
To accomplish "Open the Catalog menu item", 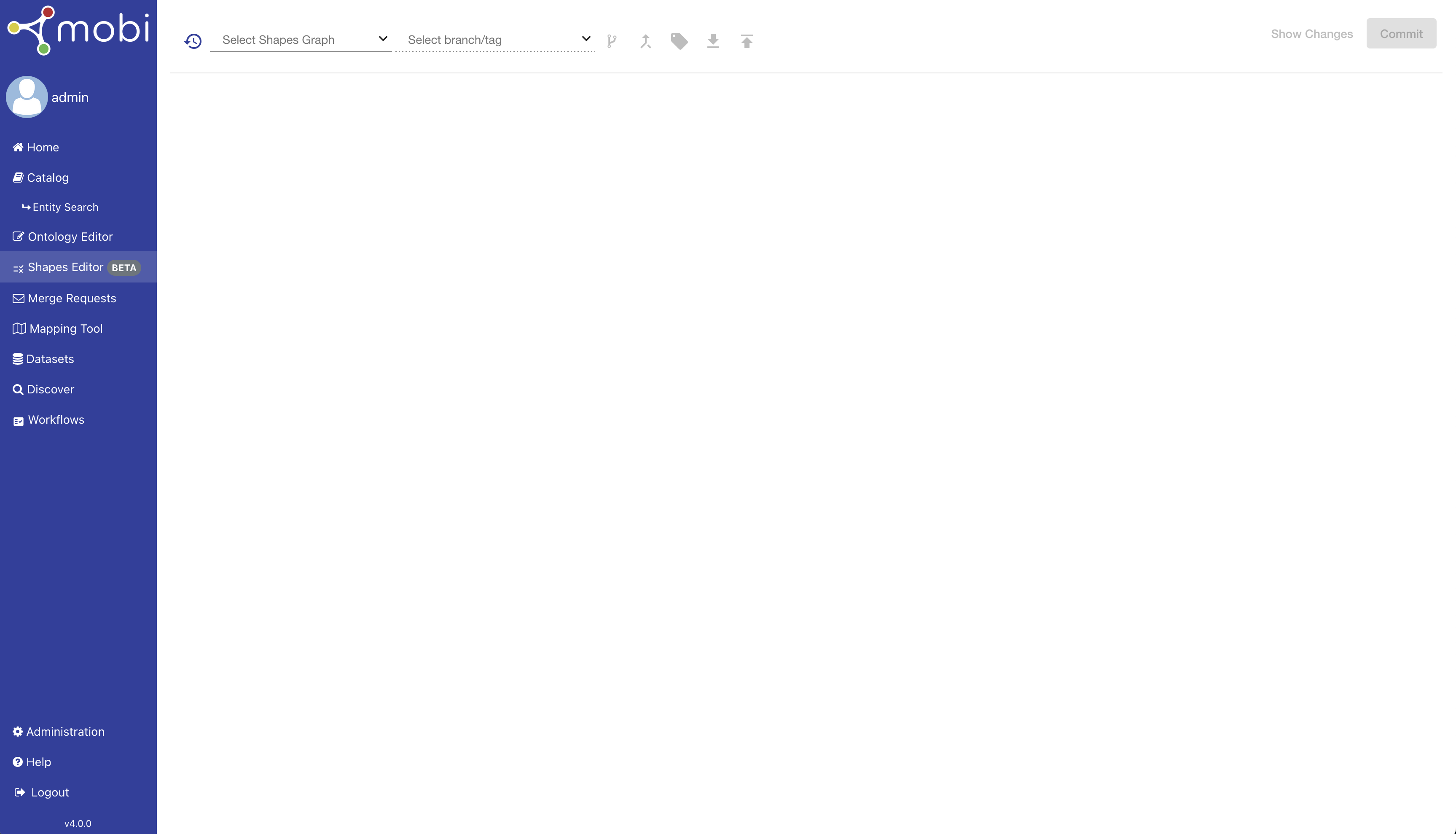I will pyautogui.click(x=47, y=177).
